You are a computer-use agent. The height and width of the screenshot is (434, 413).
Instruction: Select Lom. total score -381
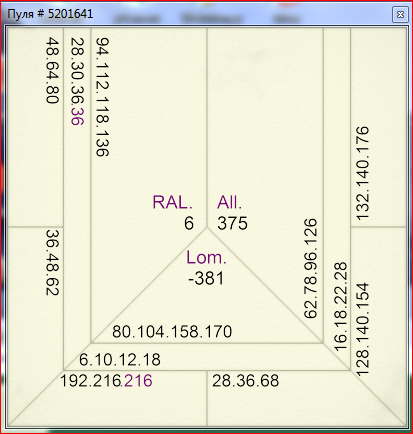[x=206, y=278]
